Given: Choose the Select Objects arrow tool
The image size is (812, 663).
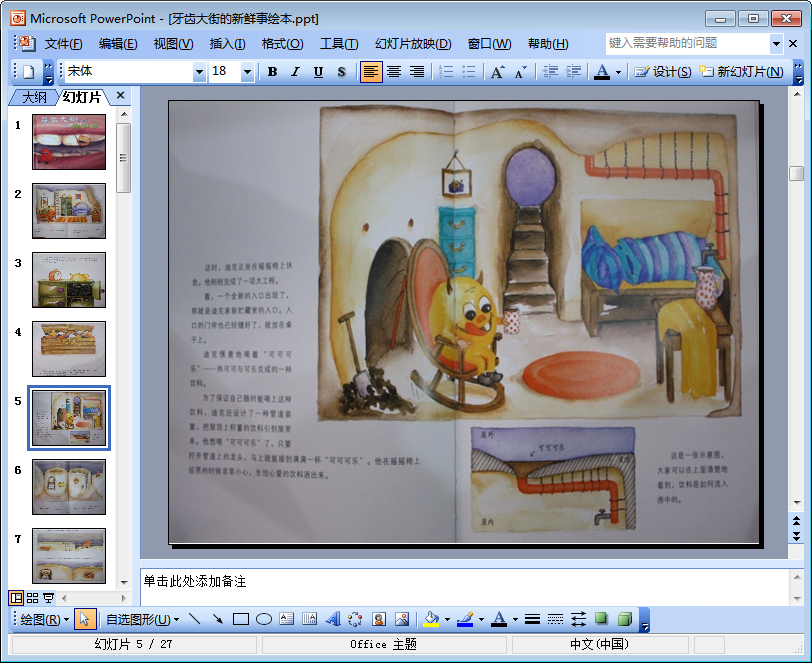Looking at the screenshot, I should click(x=85, y=619).
